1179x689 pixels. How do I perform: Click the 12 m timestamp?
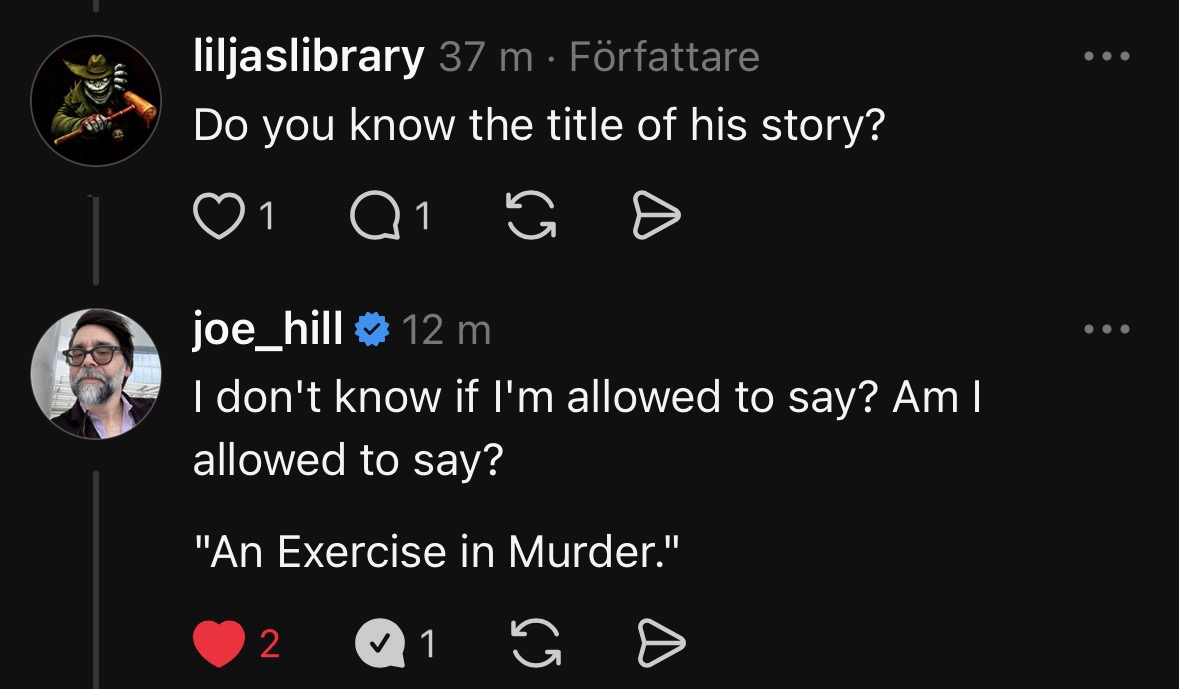click(x=446, y=329)
